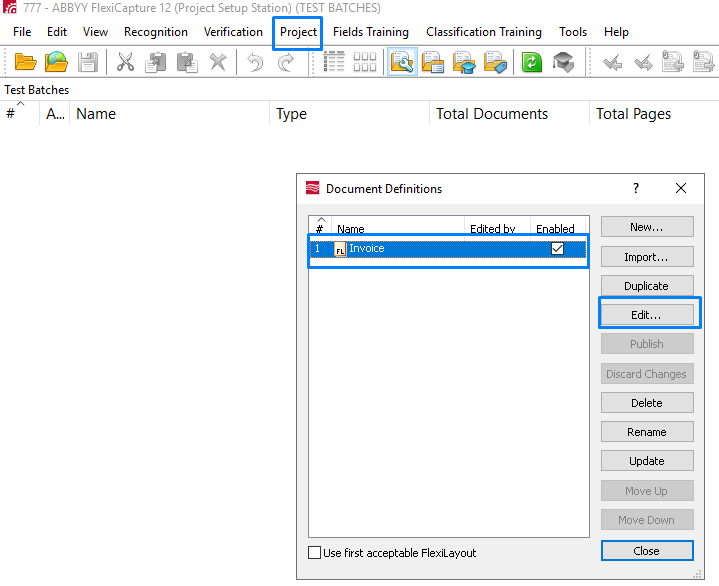Click the folder with table list icon

pyautogui.click(x=433, y=62)
